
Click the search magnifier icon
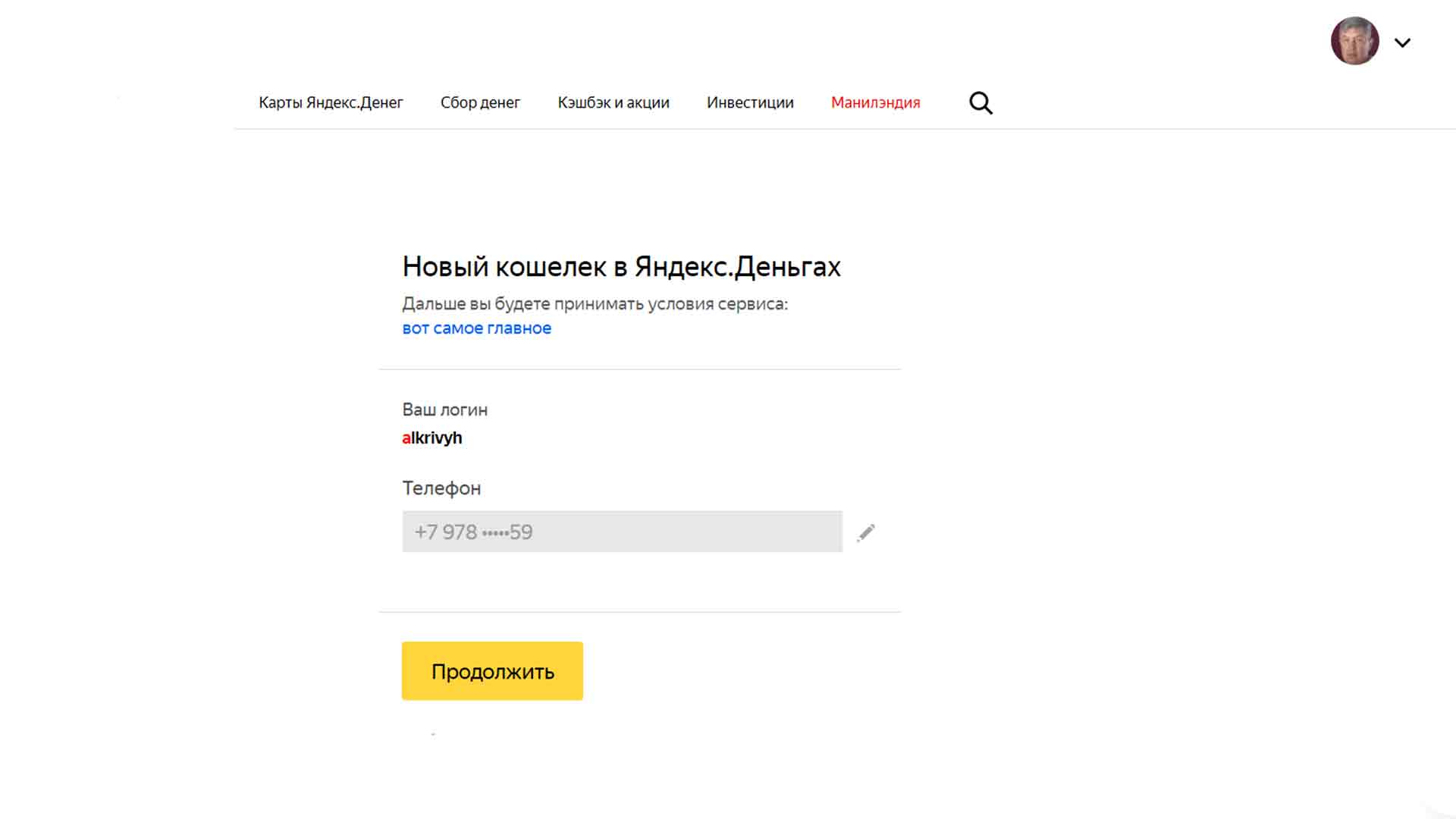(x=981, y=103)
